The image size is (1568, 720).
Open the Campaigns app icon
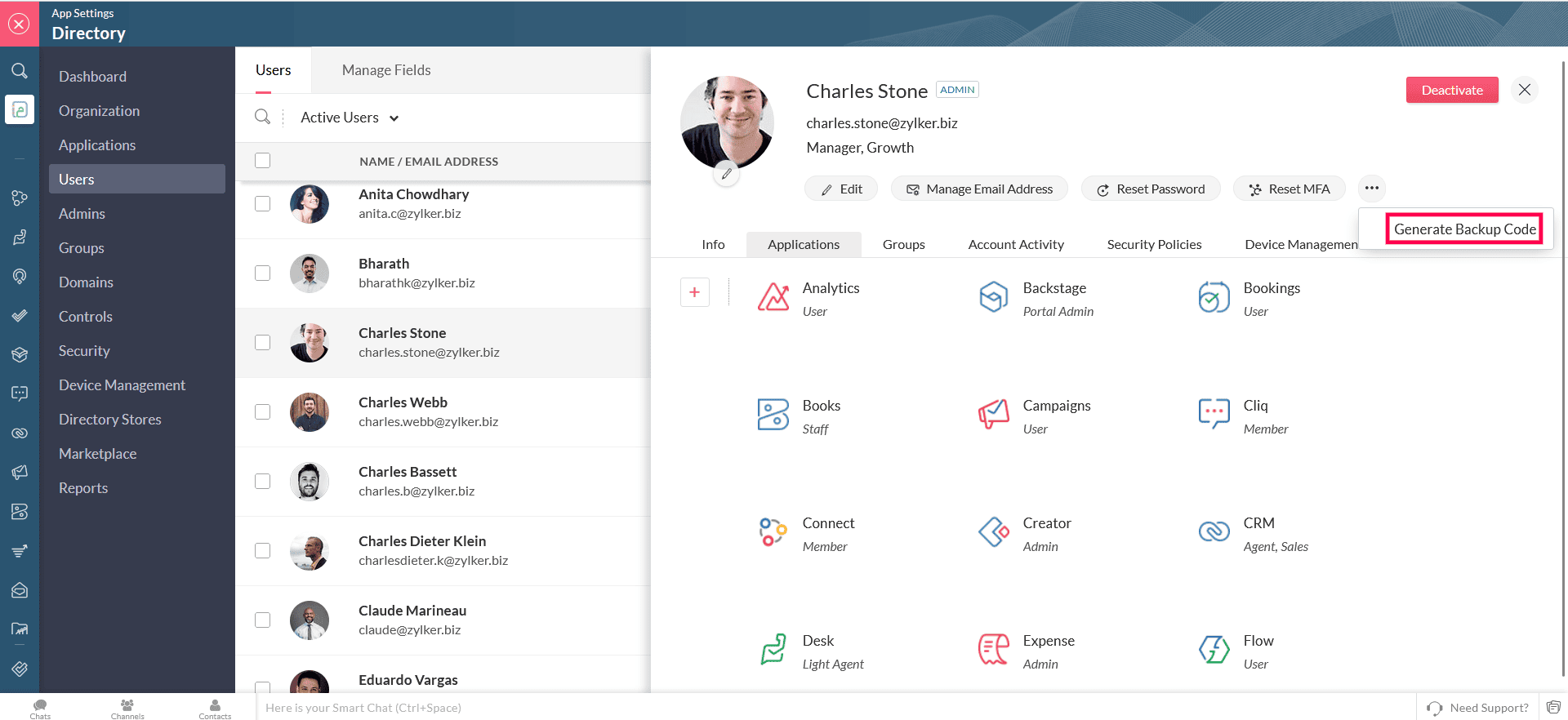pos(994,415)
